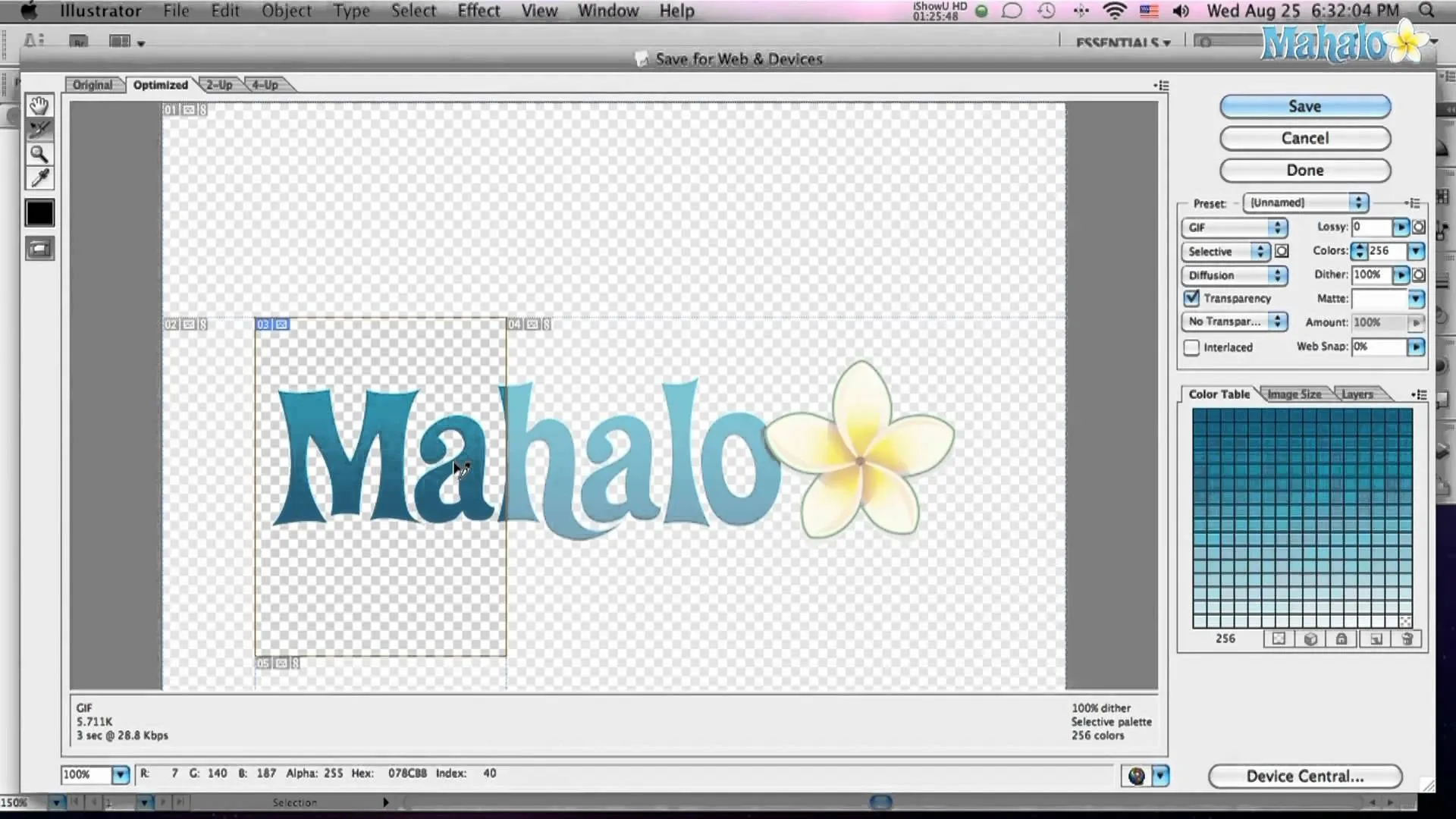The image size is (1456, 819).
Task: Enable the Interlaced checkbox
Action: 1191,347
